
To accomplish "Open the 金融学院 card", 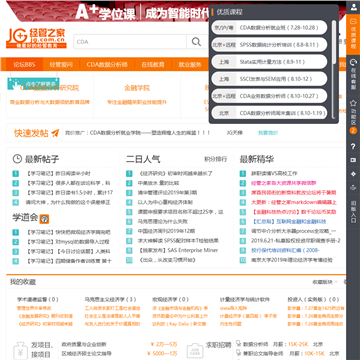I will 137,88.
